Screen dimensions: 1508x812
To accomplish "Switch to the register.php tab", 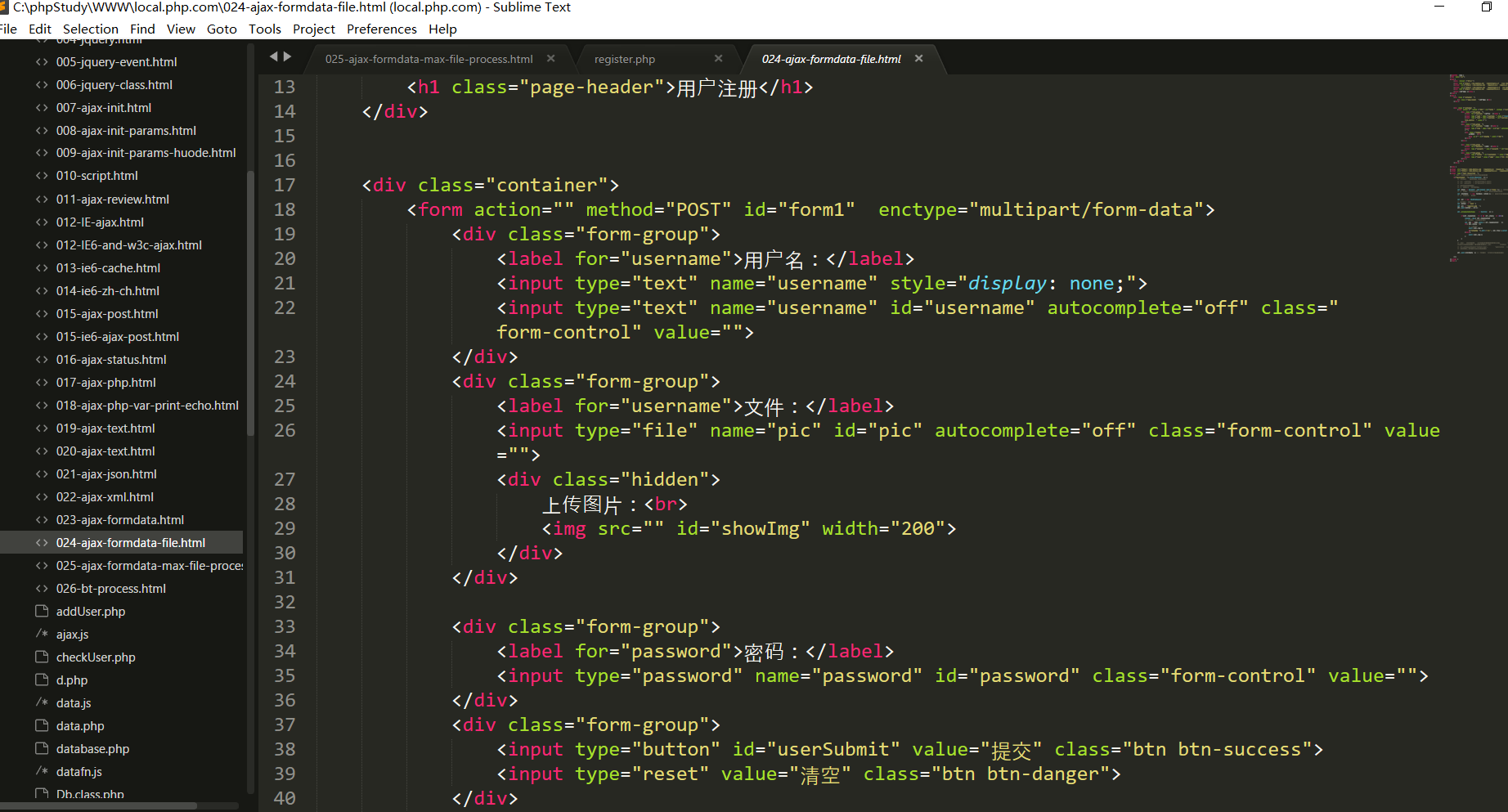I will coord(624,59).
